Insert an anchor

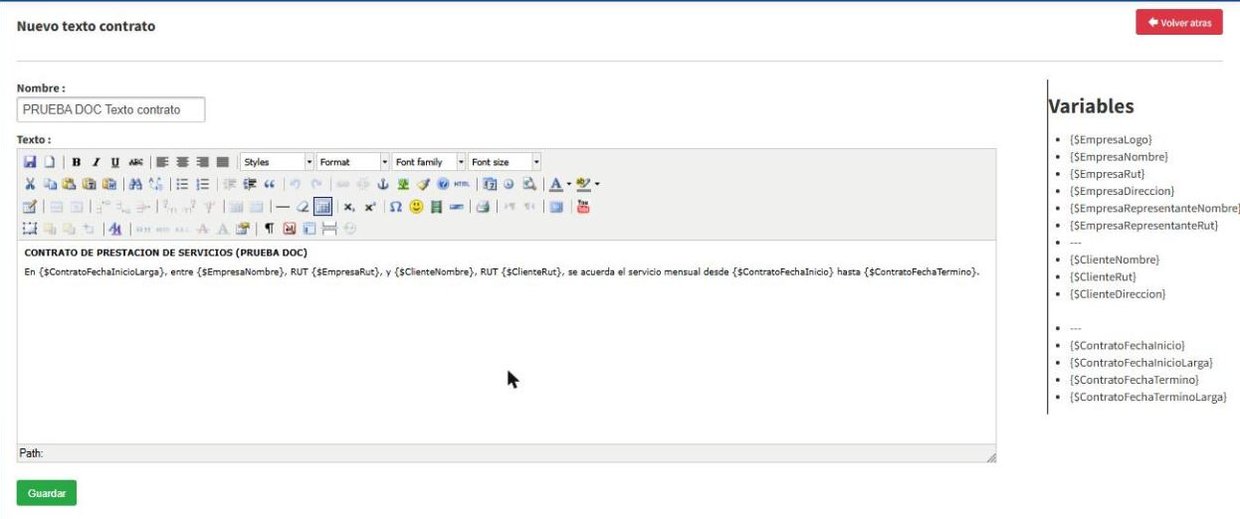(x=383, y=184)
